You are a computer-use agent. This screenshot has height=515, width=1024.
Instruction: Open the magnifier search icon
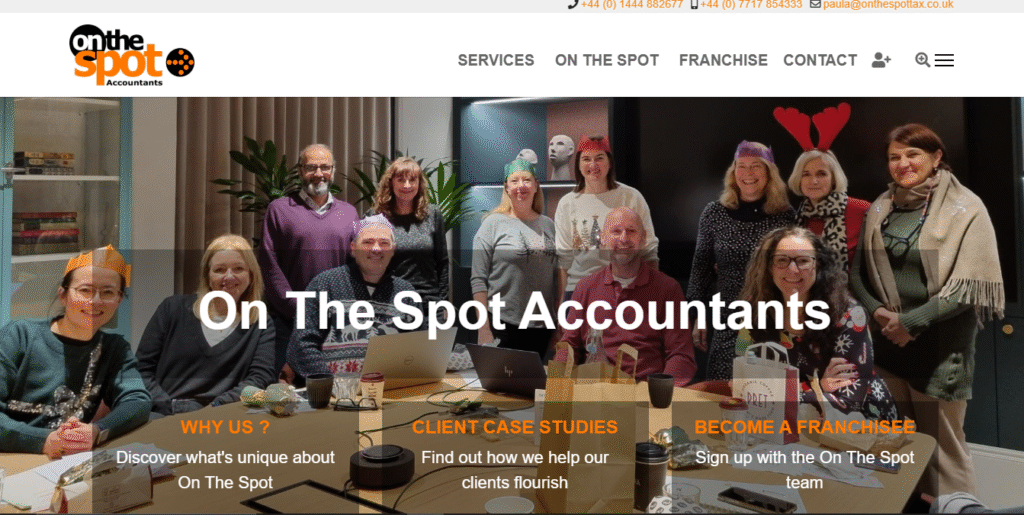pos(922,60)
